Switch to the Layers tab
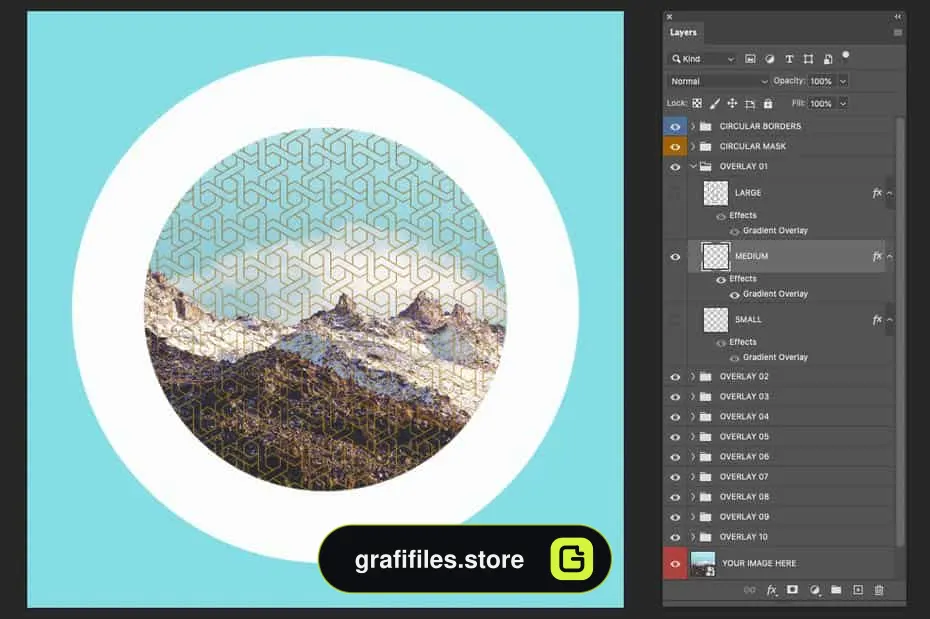This screenshot has height=619, width=930. [683, 33]
